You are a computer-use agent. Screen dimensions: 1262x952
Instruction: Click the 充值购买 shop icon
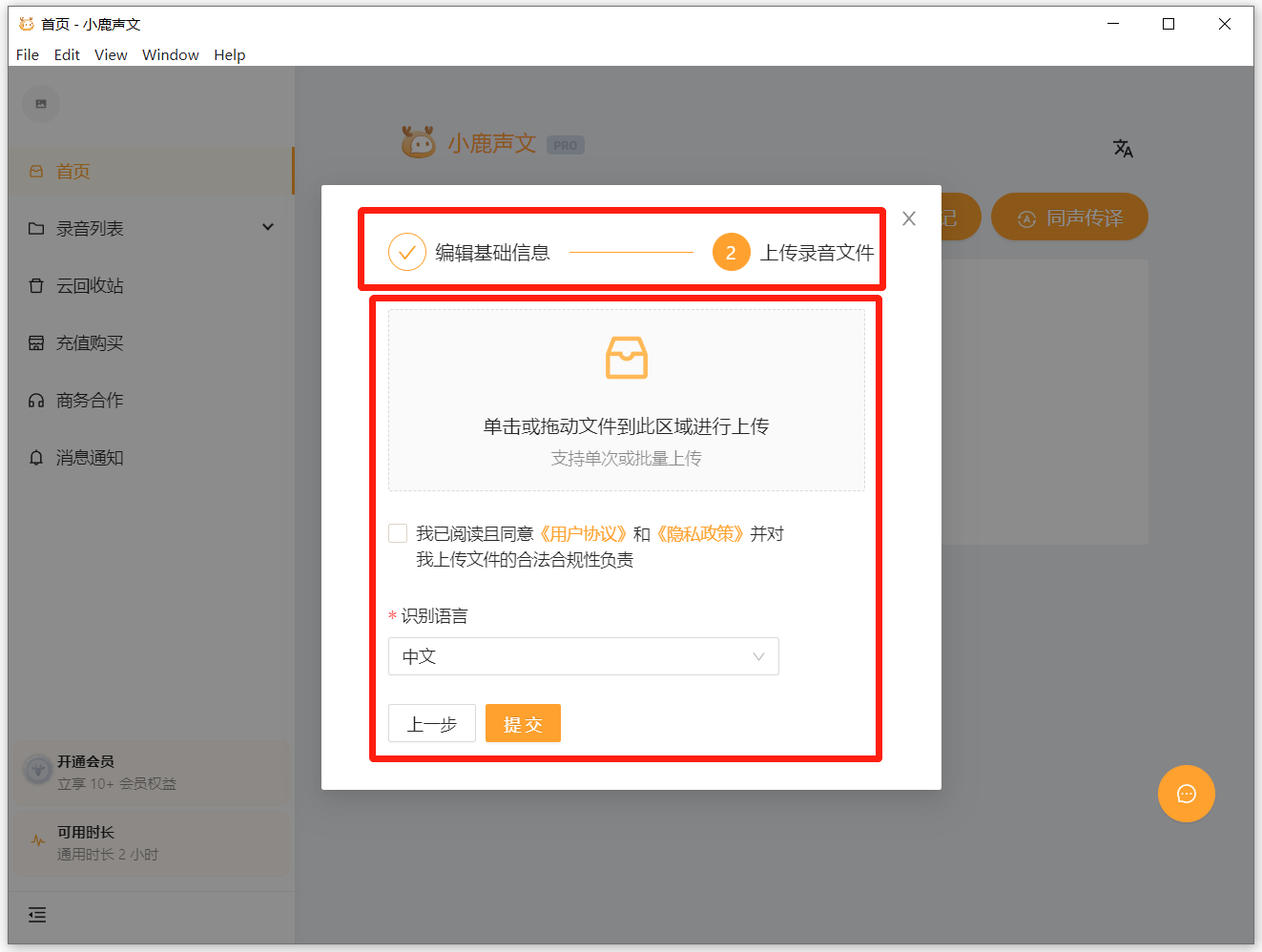pyautogui.click(x=36, y=343)
